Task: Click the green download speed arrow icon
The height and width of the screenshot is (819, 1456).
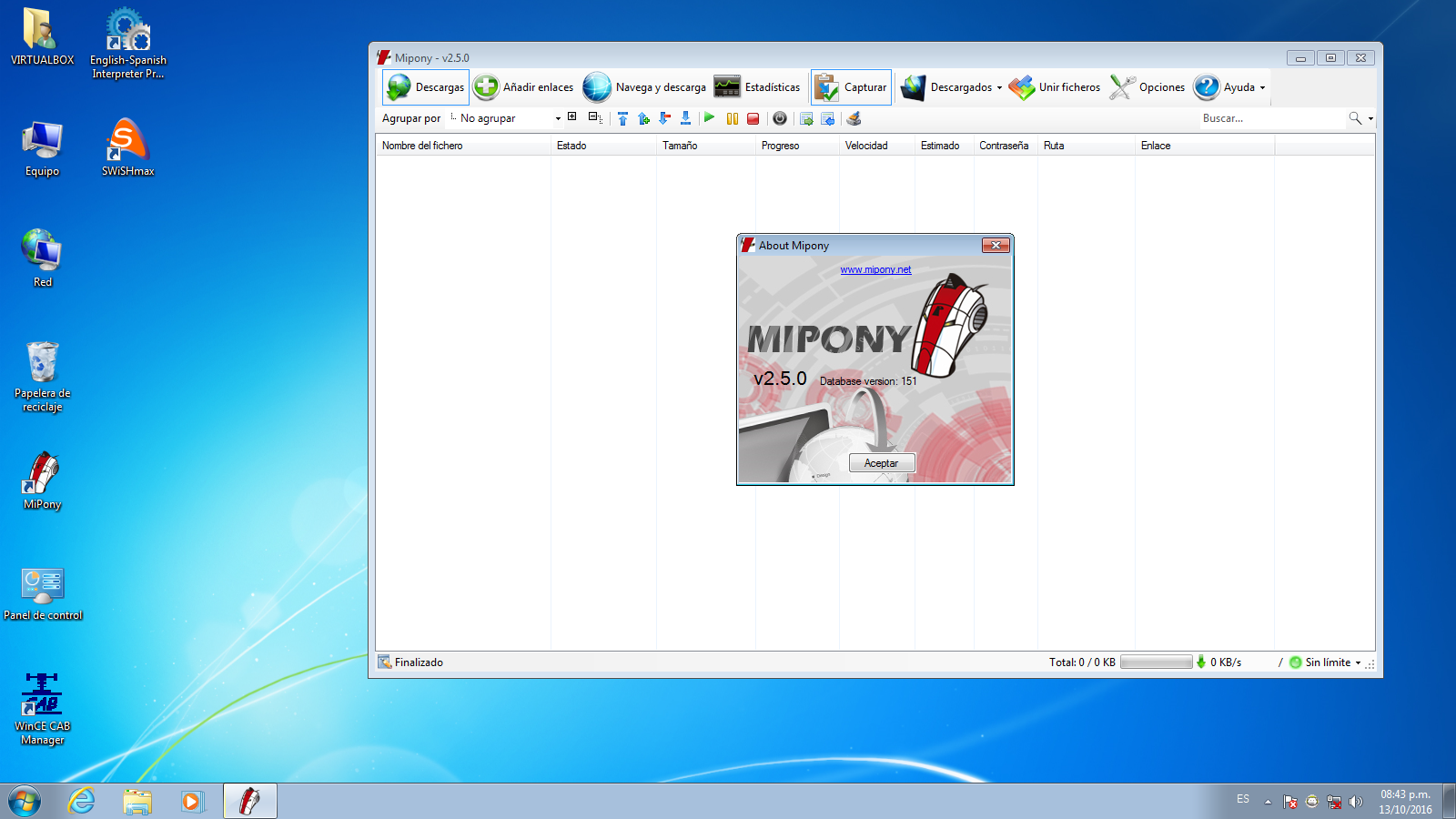Action: pyautogui.click(x=1201, y=662)
